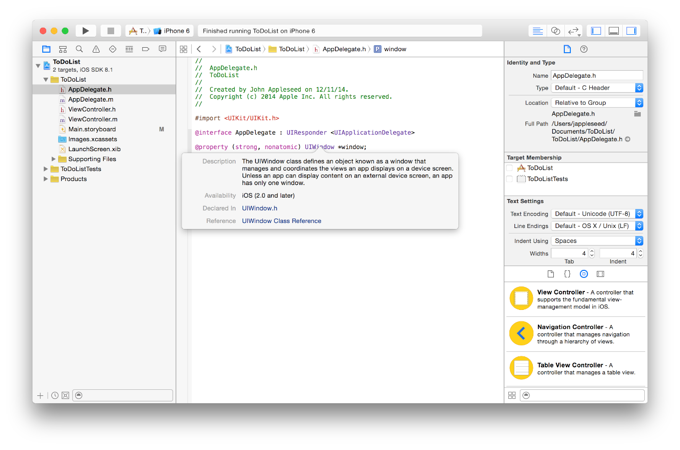Click the ToDoList project breadcrumb

coord(243,49)
